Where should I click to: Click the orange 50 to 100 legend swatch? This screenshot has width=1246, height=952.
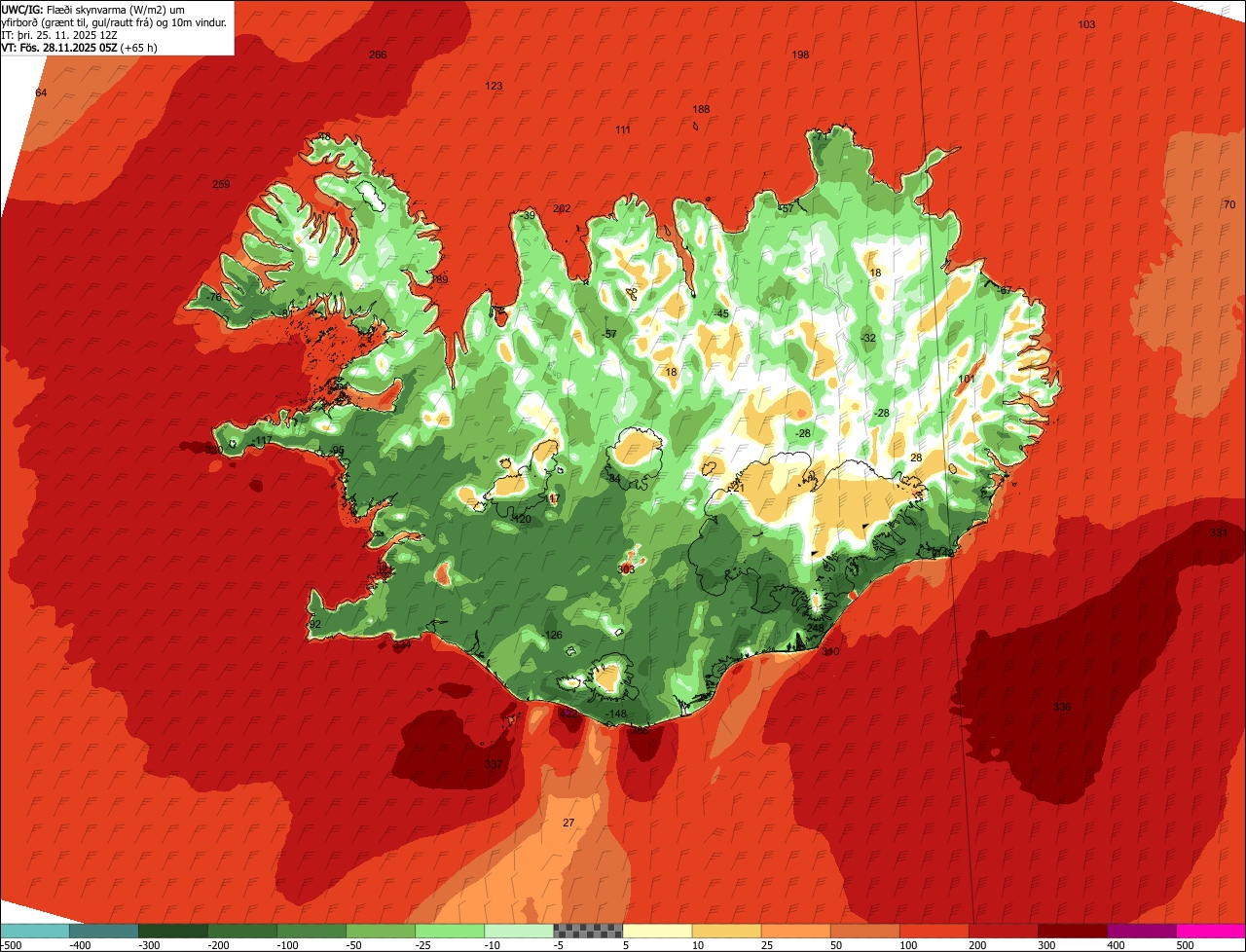coord(864,930)
